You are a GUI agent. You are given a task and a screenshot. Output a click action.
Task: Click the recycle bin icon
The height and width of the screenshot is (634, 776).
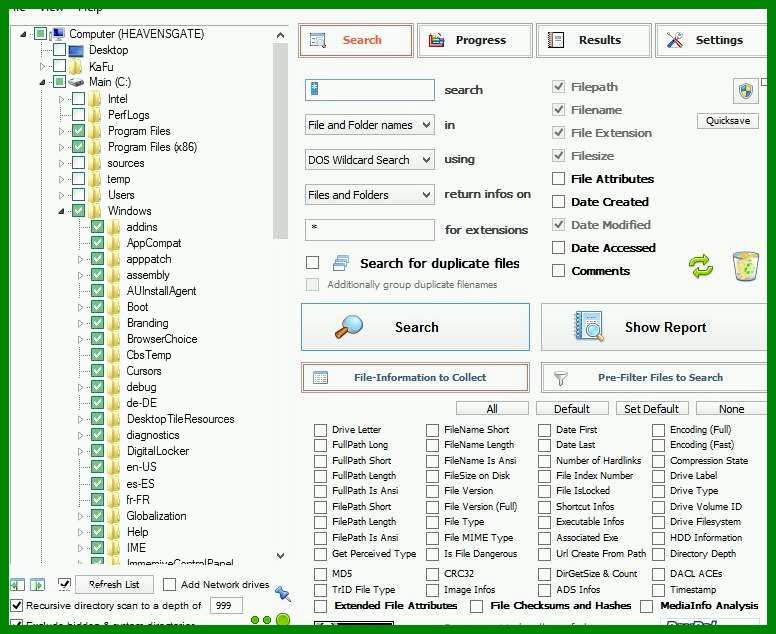click(x=745, y=266)
